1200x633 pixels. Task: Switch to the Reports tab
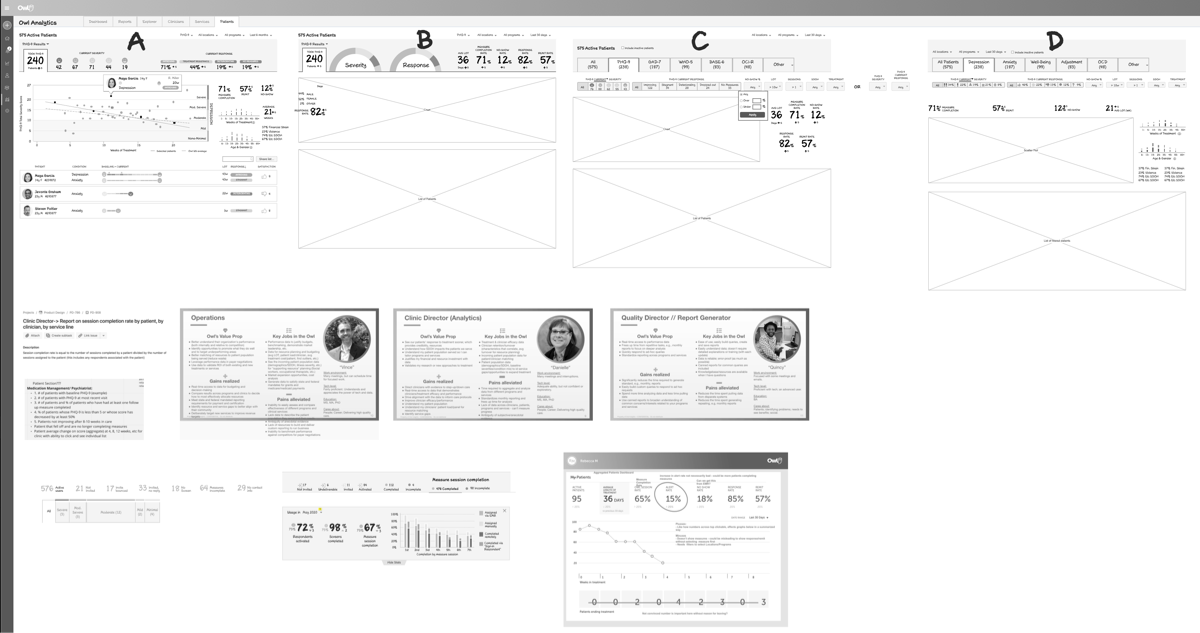tap(124, 21)
